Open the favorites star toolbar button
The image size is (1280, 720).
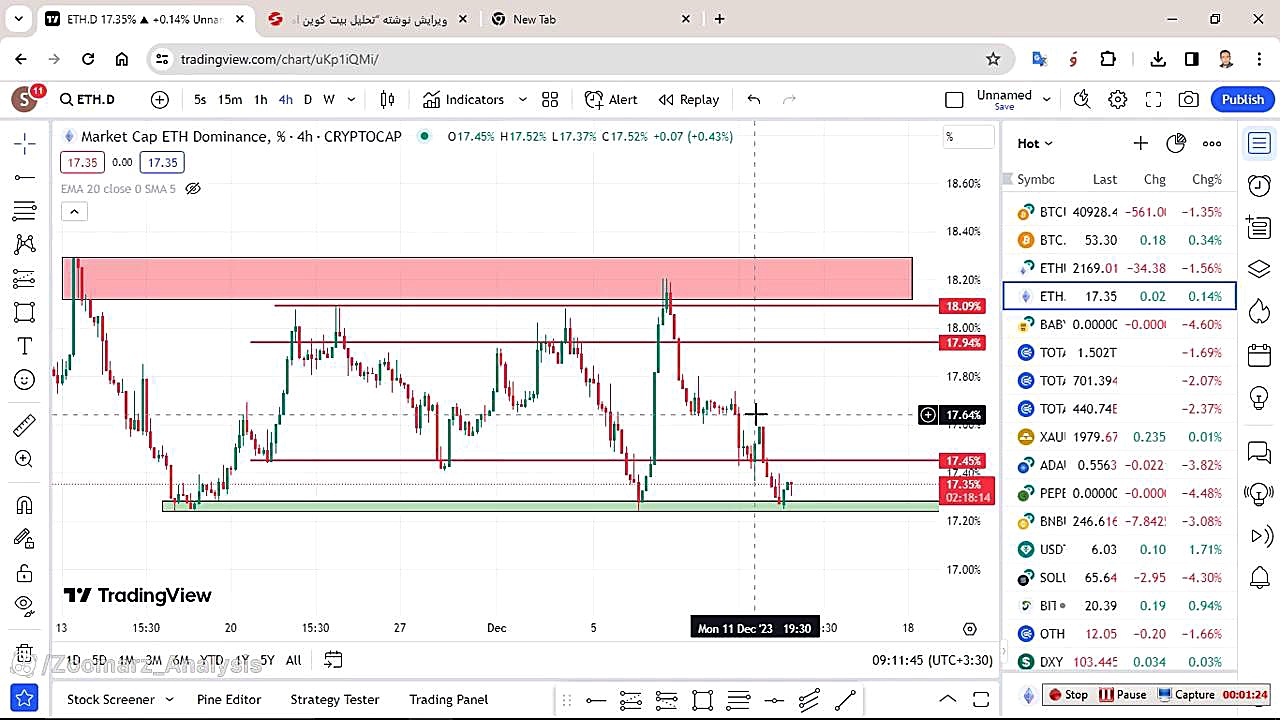[x=25, y=698]
